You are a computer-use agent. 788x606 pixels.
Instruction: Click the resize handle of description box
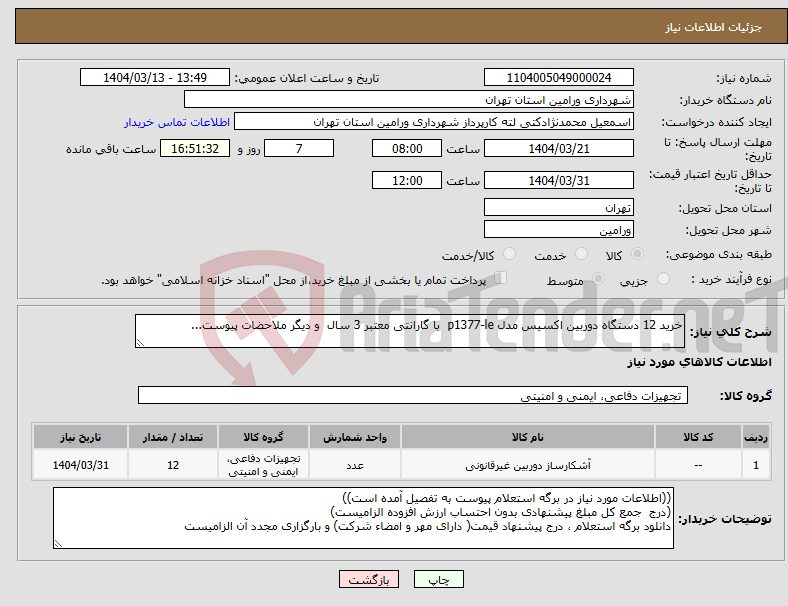(140, 343)
